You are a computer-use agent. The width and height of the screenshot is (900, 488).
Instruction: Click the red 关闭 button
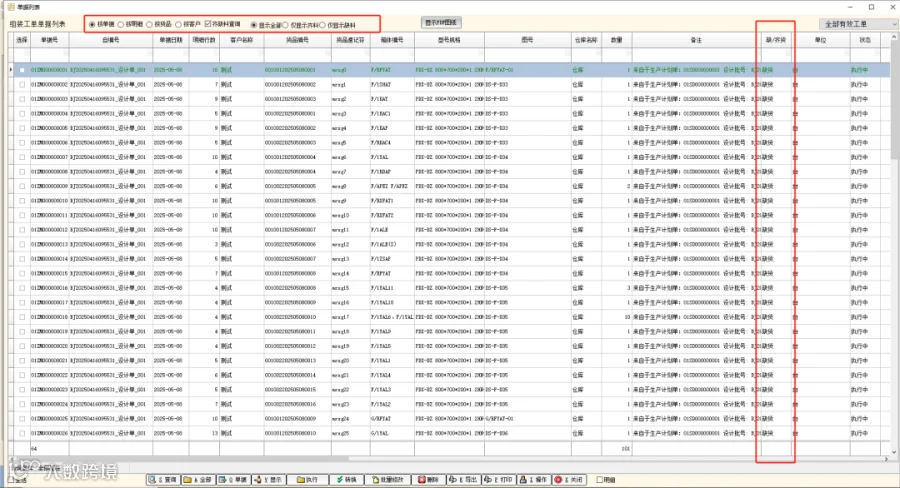click(x=569, y=479)
